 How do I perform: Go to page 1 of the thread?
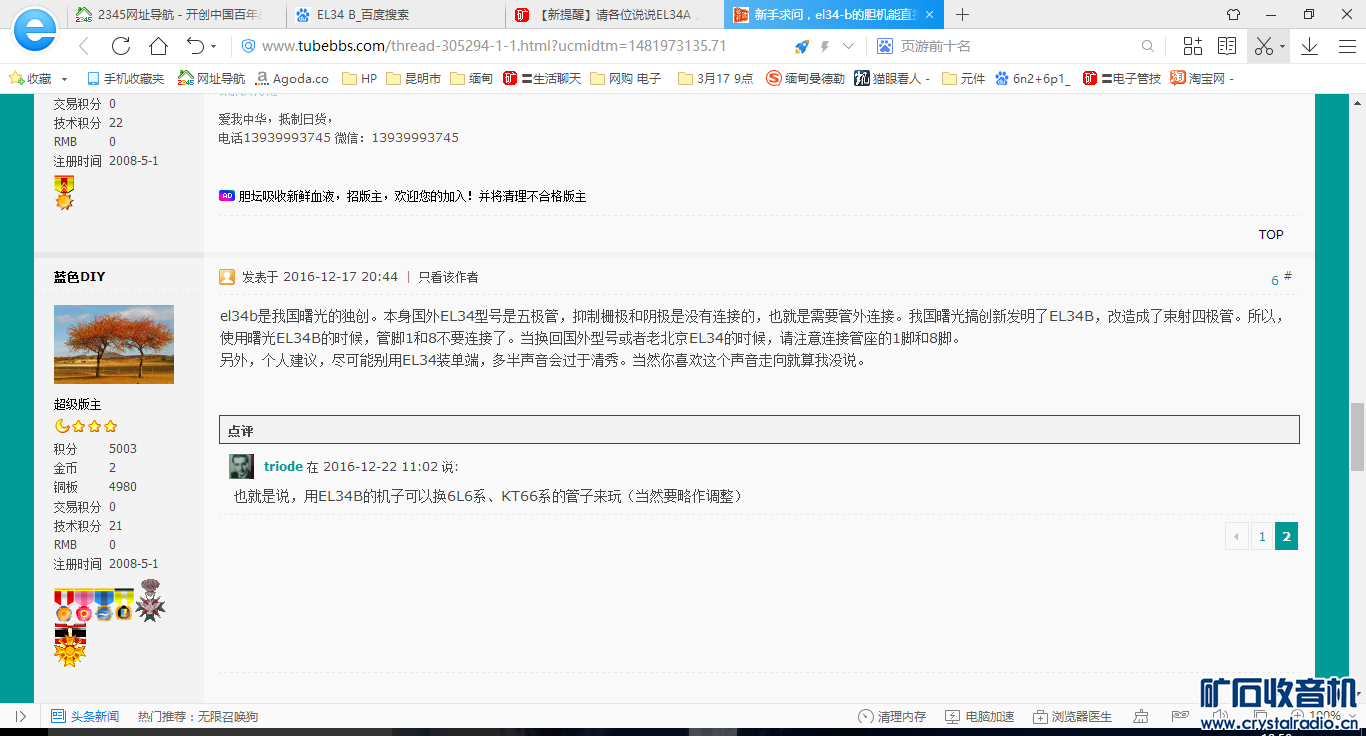tap(1262, 537)
